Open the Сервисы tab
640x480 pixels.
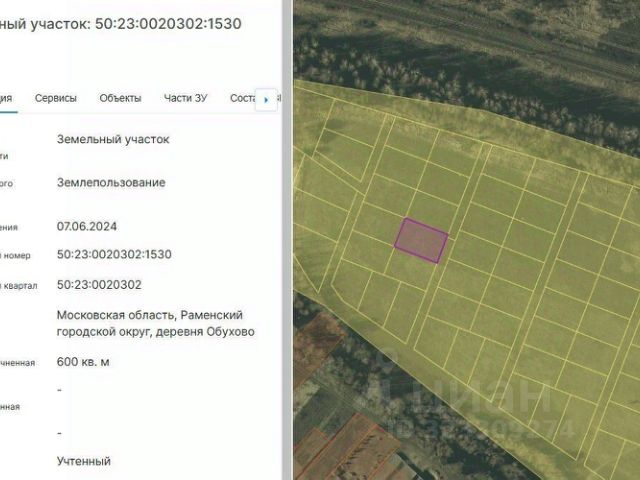pyautogui.click(x=56, y=98)
